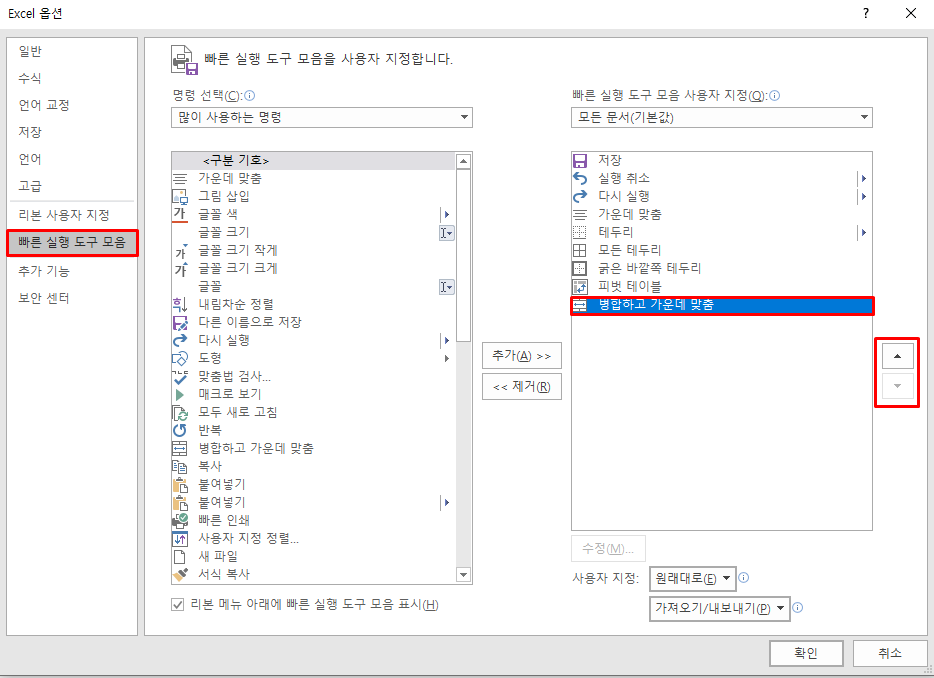Open the 수식 options category
Image resolution: width=934 pixels, height=678 pixels.
[x=30, y=78]
